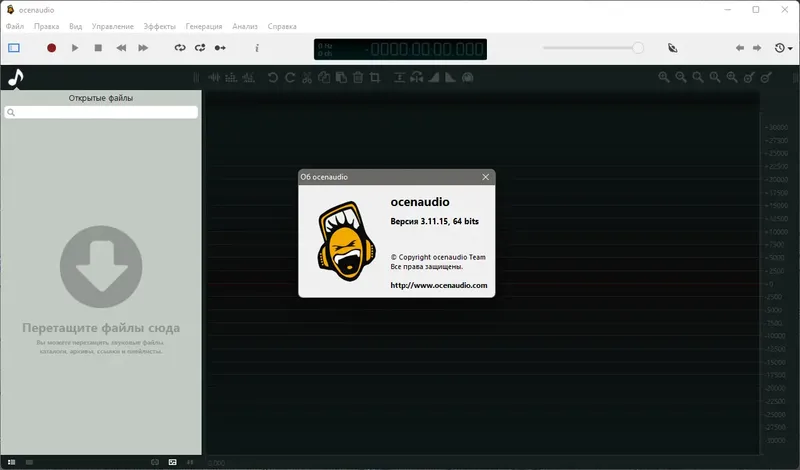
Task: Stop playback with the Stop button
Action: (x=98, y=48)
